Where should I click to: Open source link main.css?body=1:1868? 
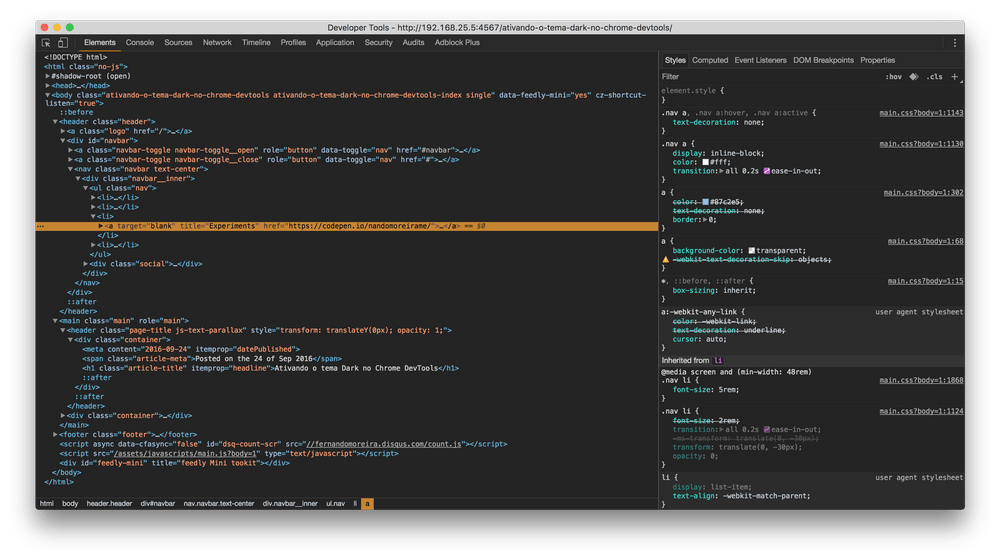tap(921, 380)
